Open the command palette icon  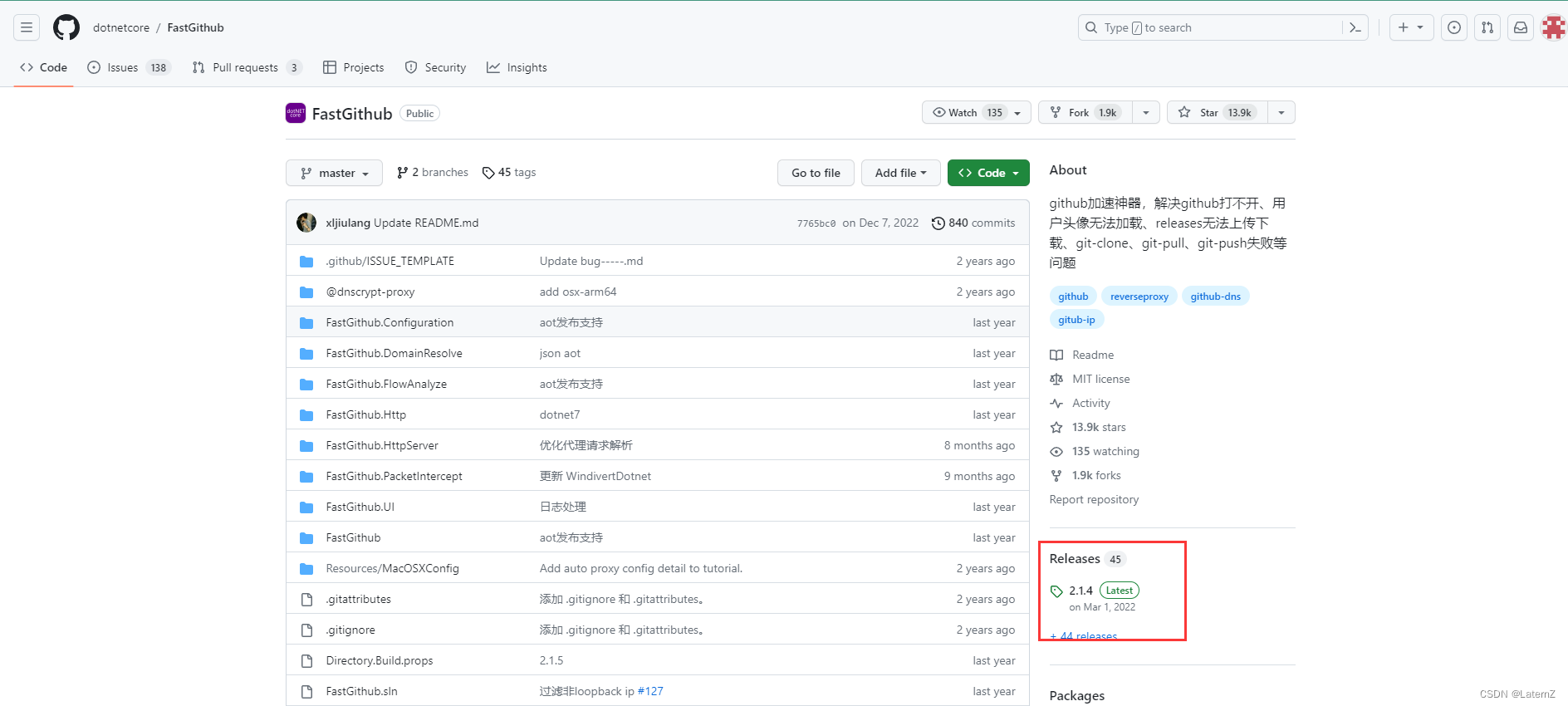[x=1355, y=27]
